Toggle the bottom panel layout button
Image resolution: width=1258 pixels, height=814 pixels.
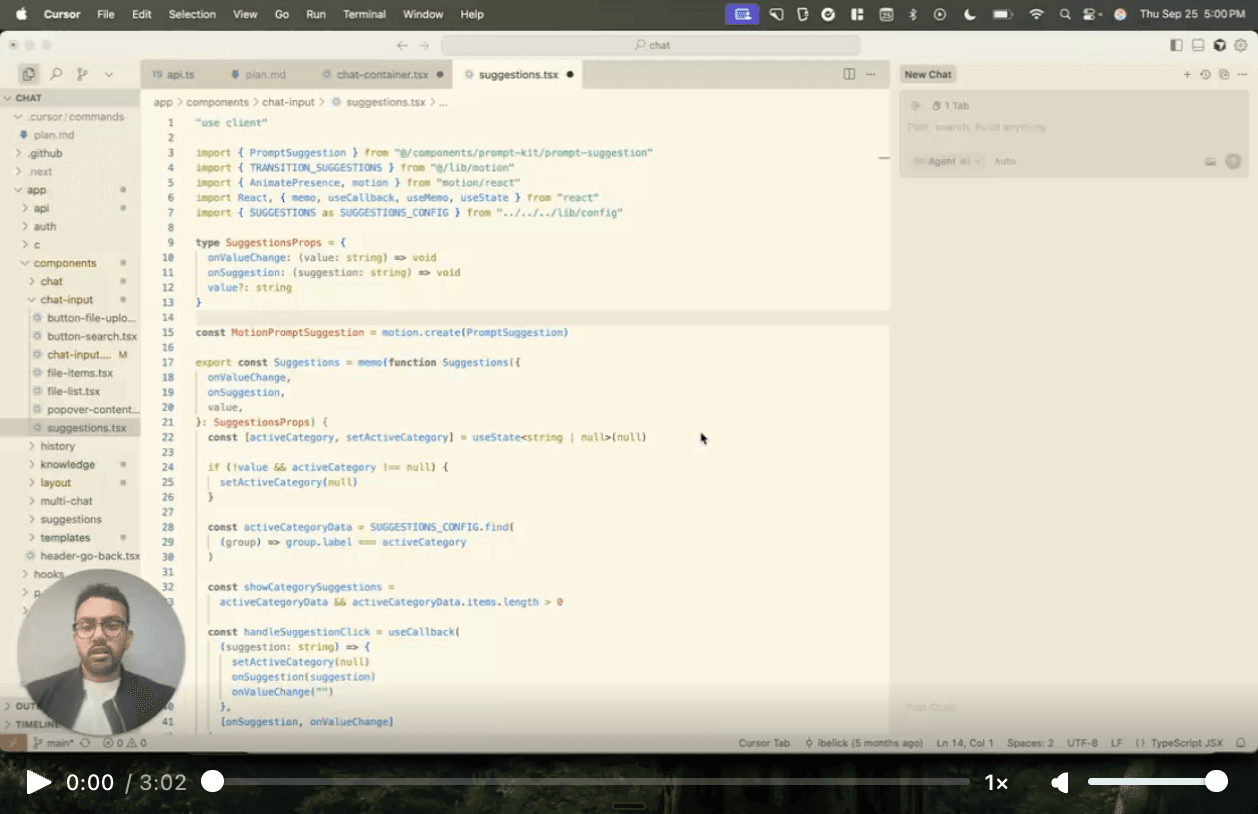1198,45
